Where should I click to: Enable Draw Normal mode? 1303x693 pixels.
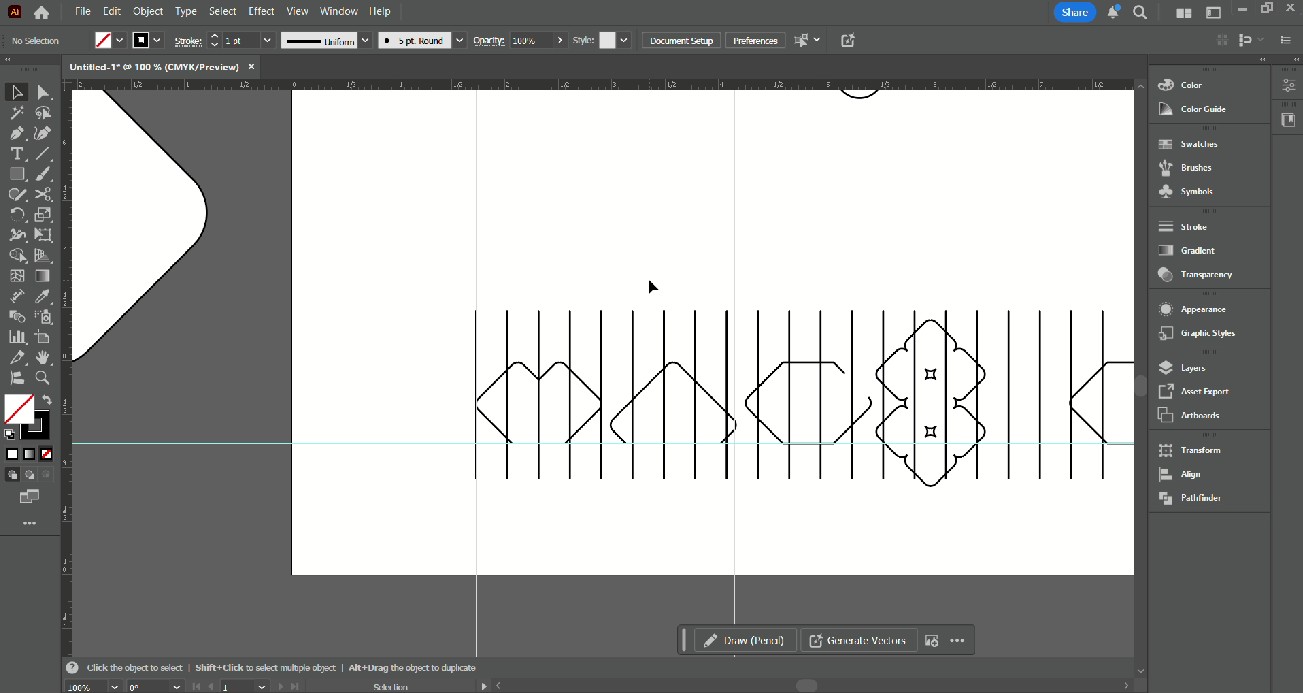tap(13, 474)
